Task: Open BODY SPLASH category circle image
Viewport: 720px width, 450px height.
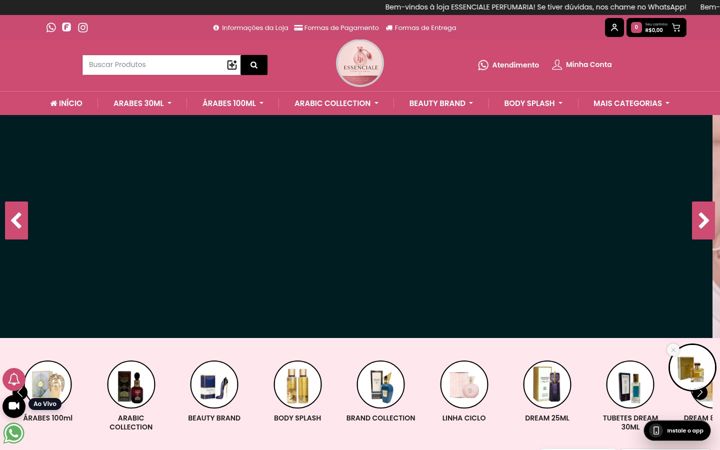Action: tap(298, 384)
